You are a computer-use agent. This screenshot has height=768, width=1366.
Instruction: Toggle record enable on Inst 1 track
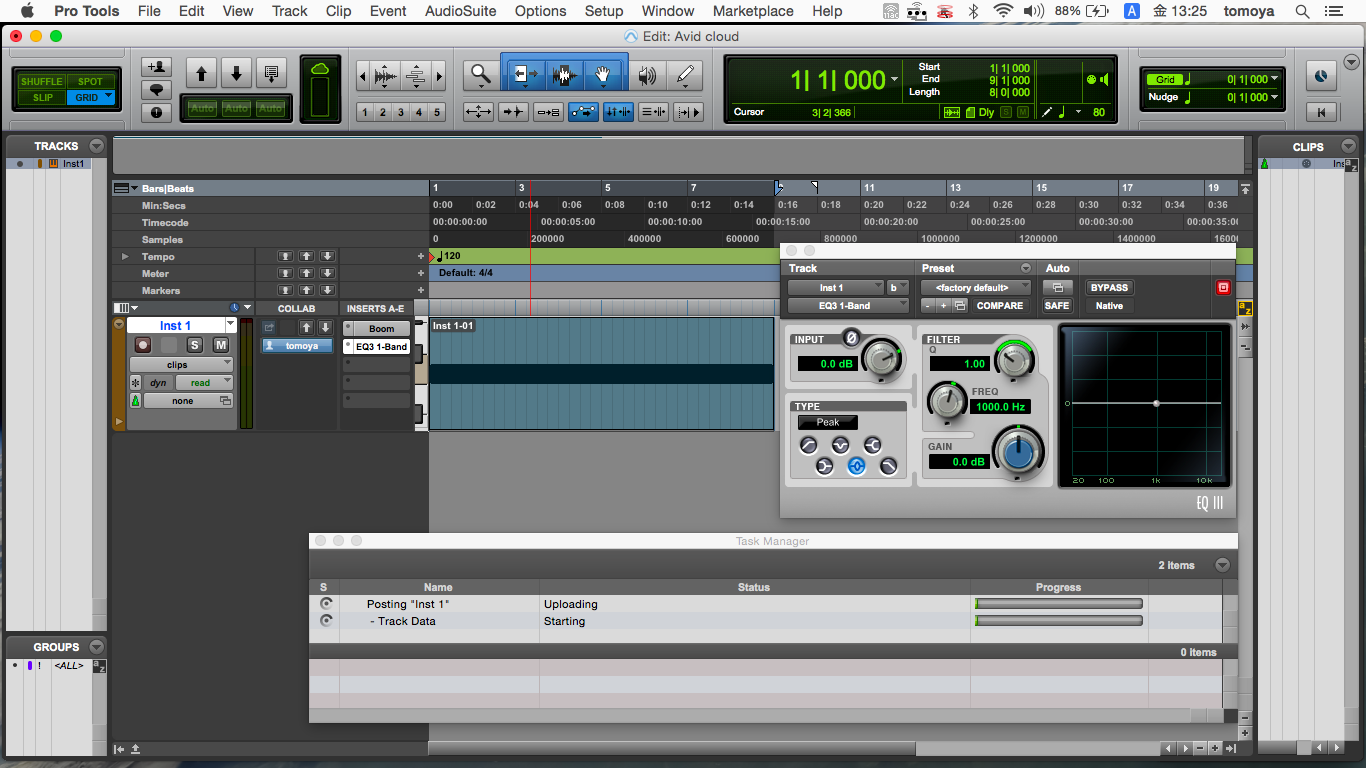click(143, 345)
